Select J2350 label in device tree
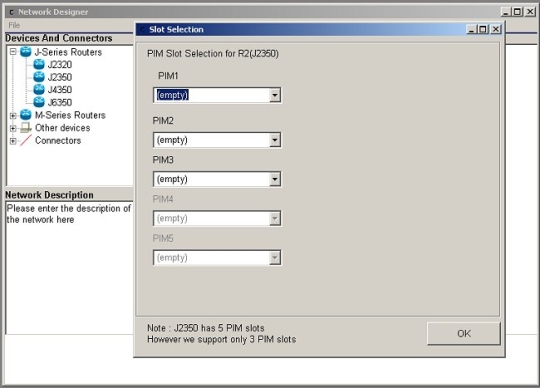Screen dimensions: 540x388 point(60,77)
